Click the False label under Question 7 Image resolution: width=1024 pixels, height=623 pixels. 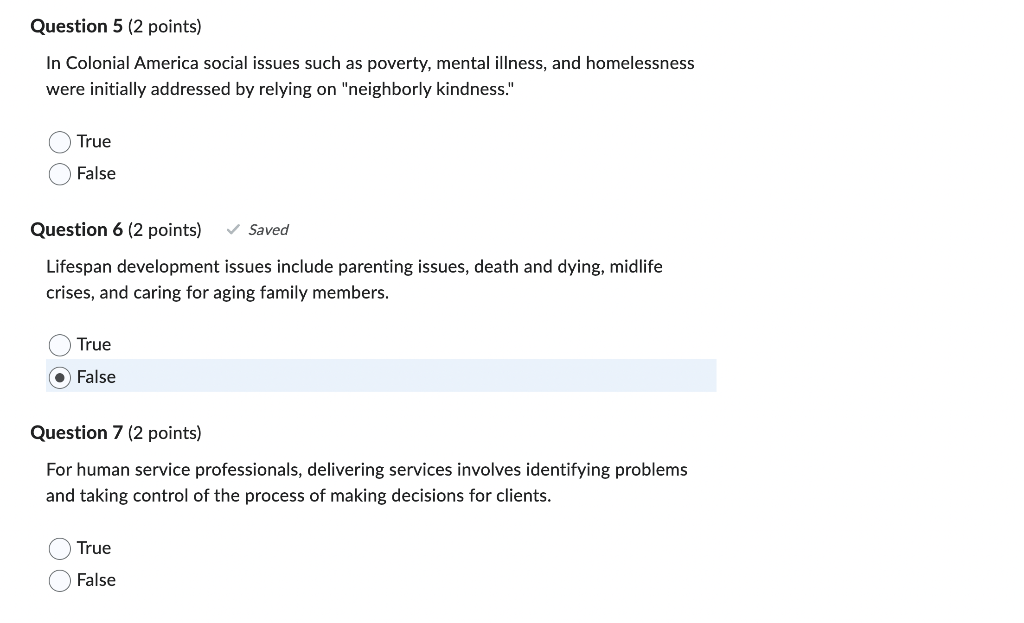tap(98, 580)
